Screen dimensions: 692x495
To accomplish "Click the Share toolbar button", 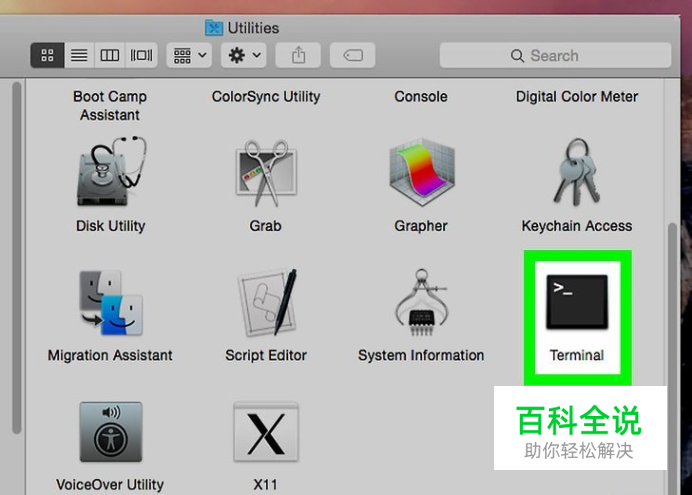I will pyautogui.click(x=298, y=55).
